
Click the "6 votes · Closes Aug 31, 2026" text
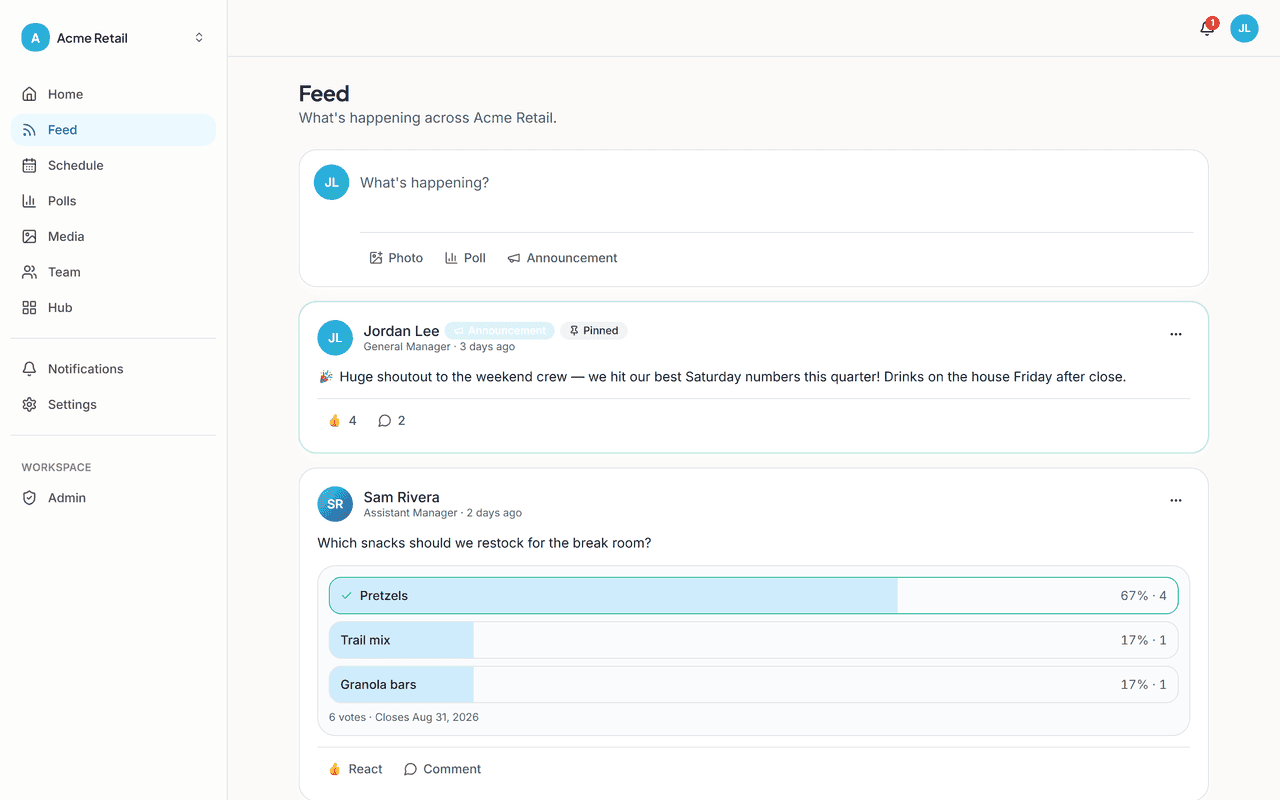[404, 717]
